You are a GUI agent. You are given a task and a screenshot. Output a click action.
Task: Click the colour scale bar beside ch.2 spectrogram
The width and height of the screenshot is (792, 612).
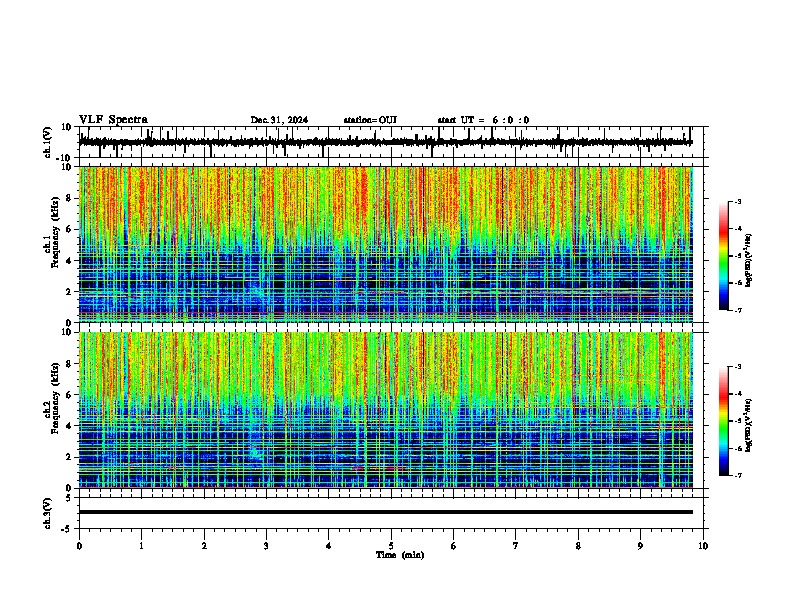723,421
